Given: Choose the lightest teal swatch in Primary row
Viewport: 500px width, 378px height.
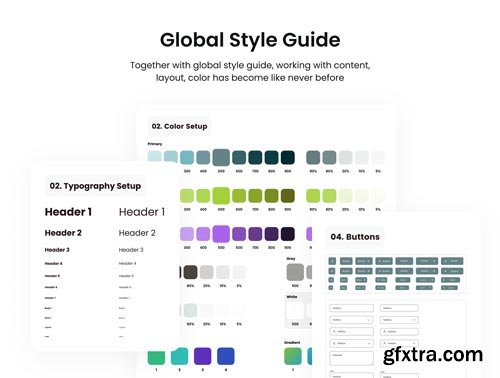Looking at the screenshot, I should 154,156.
